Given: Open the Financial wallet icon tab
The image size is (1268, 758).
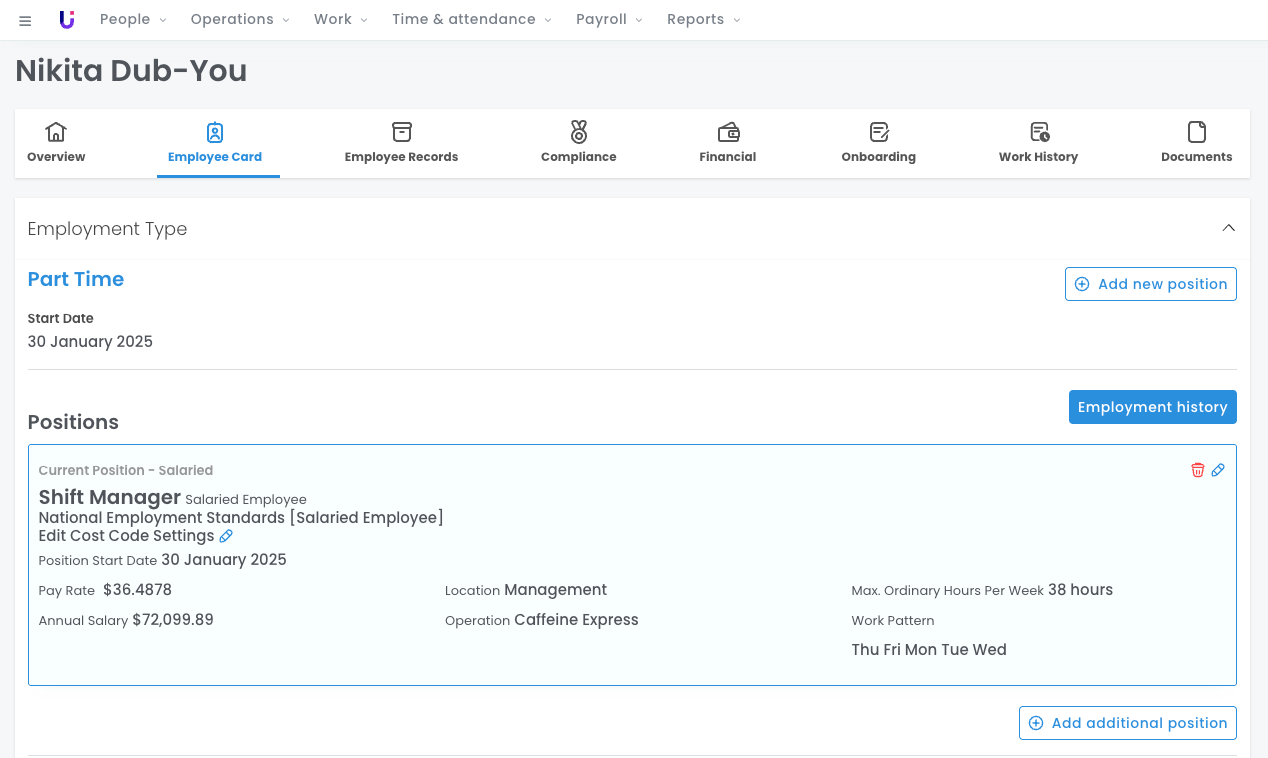Looking at the screenshot, I should pos(727,143).
